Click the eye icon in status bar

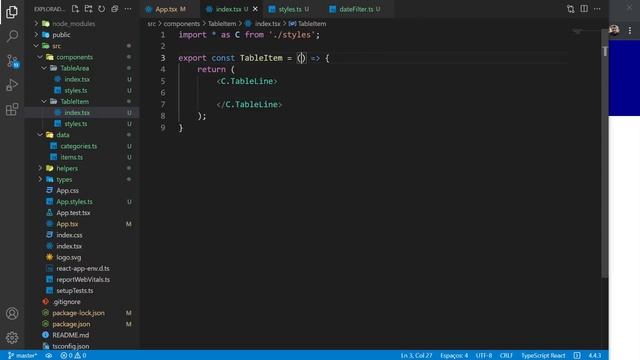tap(49, 356)
